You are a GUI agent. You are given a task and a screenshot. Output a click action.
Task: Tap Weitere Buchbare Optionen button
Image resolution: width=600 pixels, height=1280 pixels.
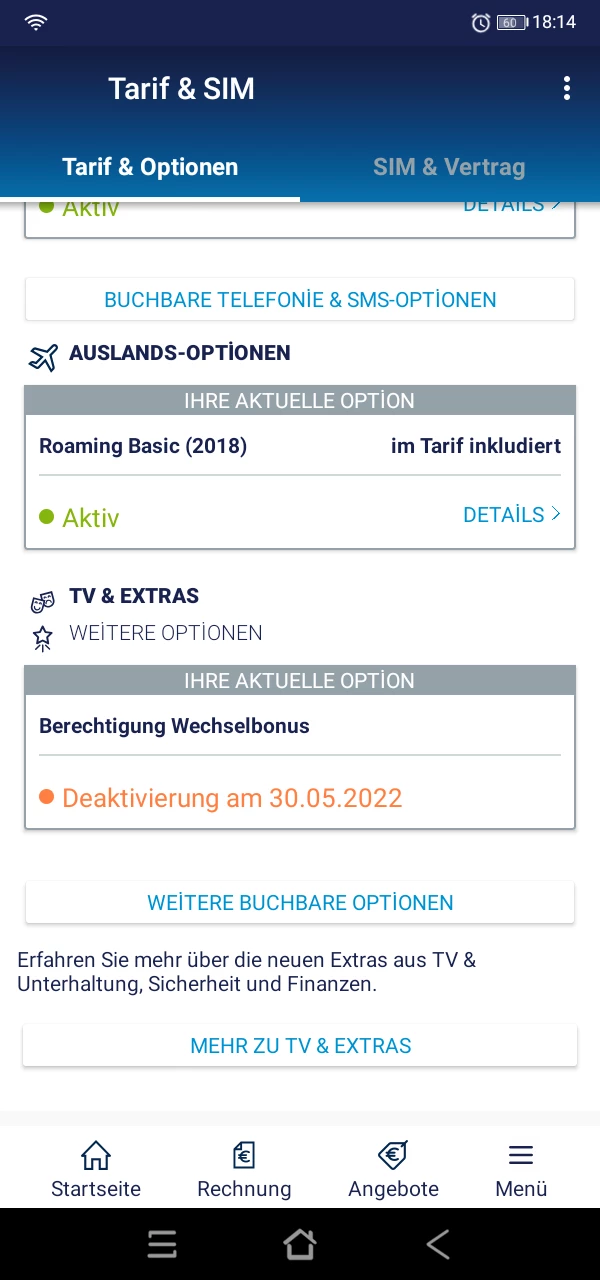300,902
